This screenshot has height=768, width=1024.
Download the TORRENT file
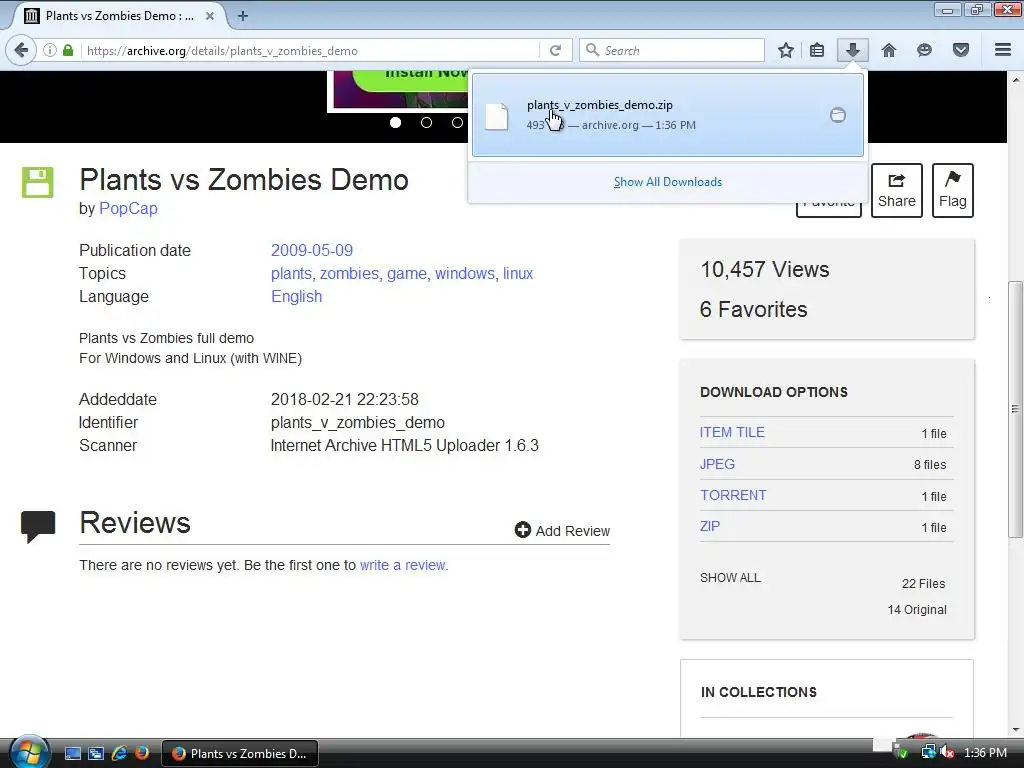click(733, 495)
